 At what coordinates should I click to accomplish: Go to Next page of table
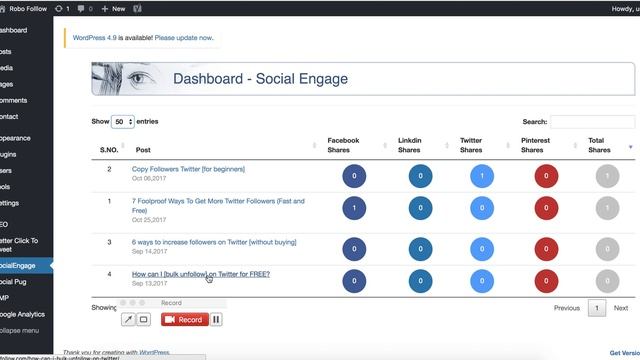tap(621, 308)
